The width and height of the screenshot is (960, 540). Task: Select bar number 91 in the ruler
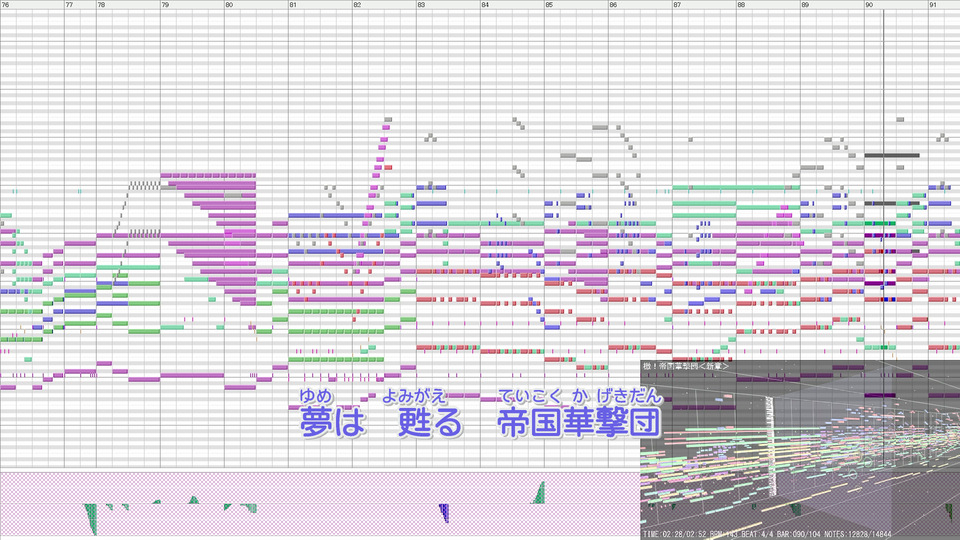933,4
